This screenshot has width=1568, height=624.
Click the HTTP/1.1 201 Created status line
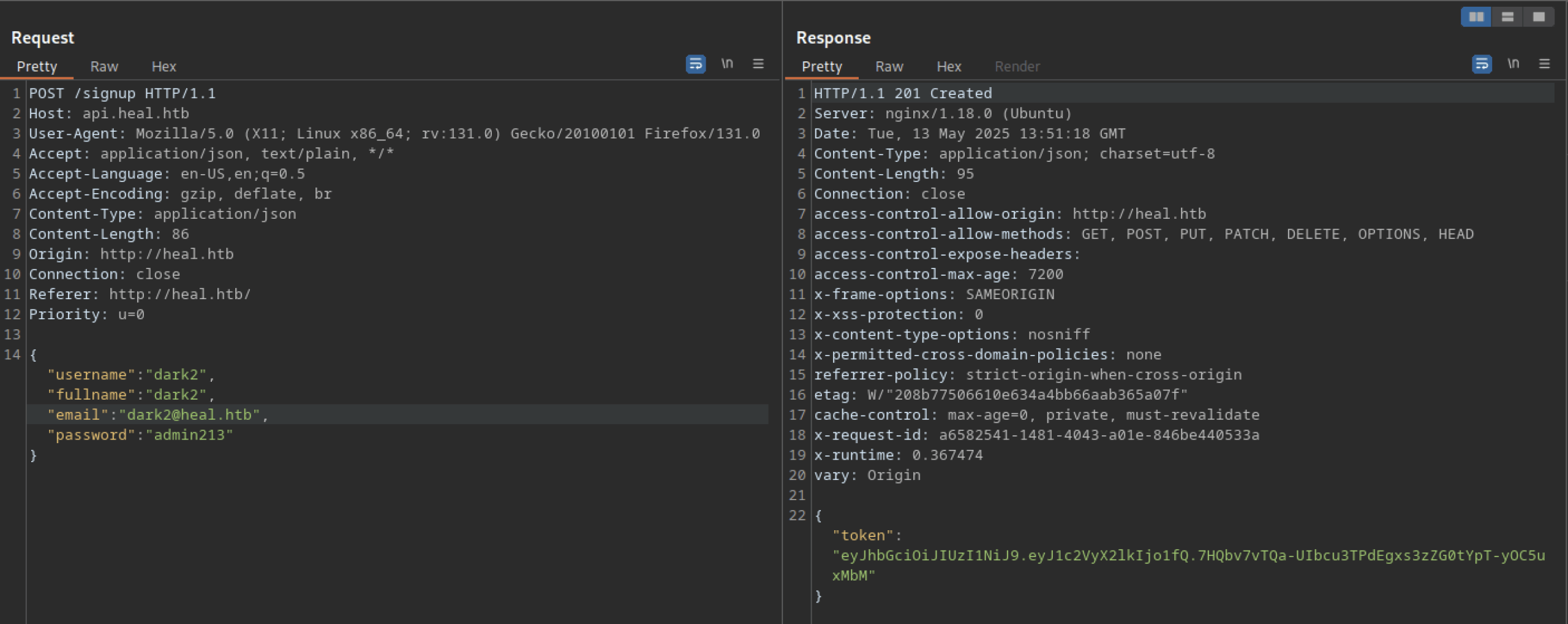tap(903, 94)
